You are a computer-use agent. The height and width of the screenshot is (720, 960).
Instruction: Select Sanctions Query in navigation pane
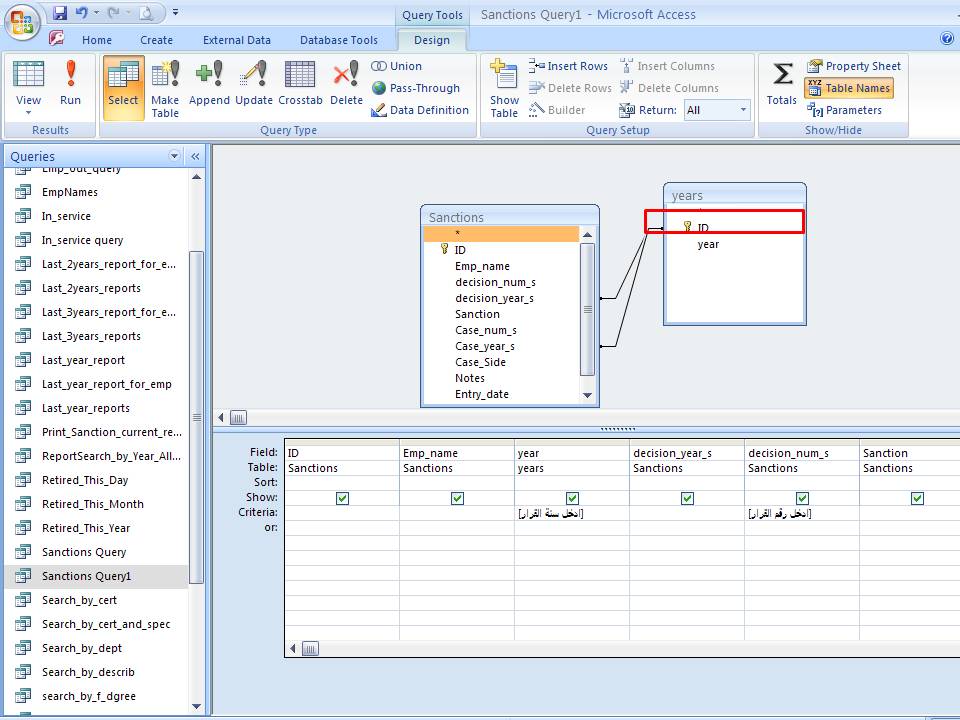84,552
